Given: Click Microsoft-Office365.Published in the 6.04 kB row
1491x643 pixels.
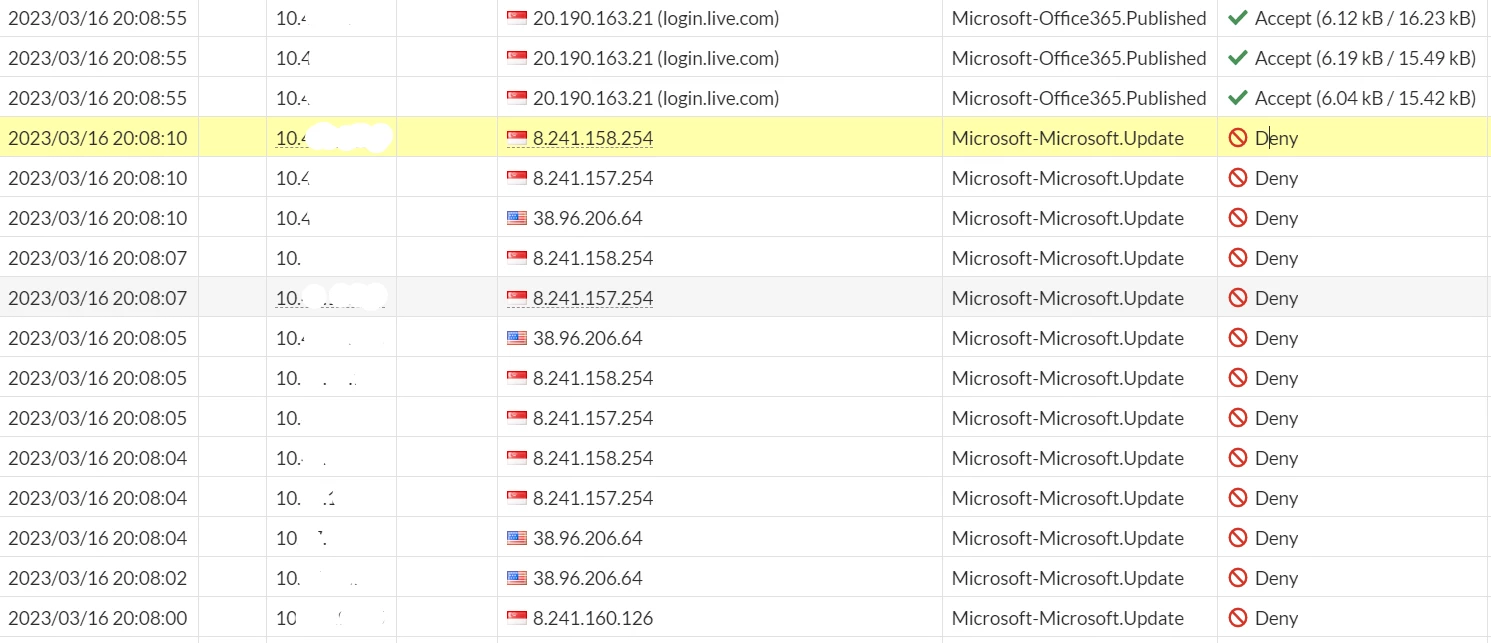Looking at the screenshot, I should click(1079, 98).
